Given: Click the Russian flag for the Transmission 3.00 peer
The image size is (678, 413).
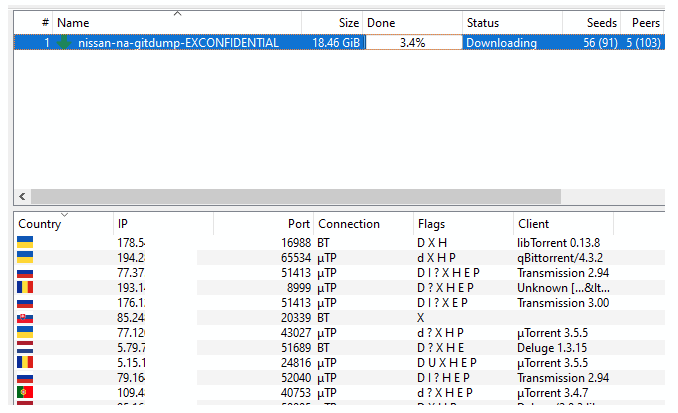Looking at the screenshot, I should tap(25, 302).
